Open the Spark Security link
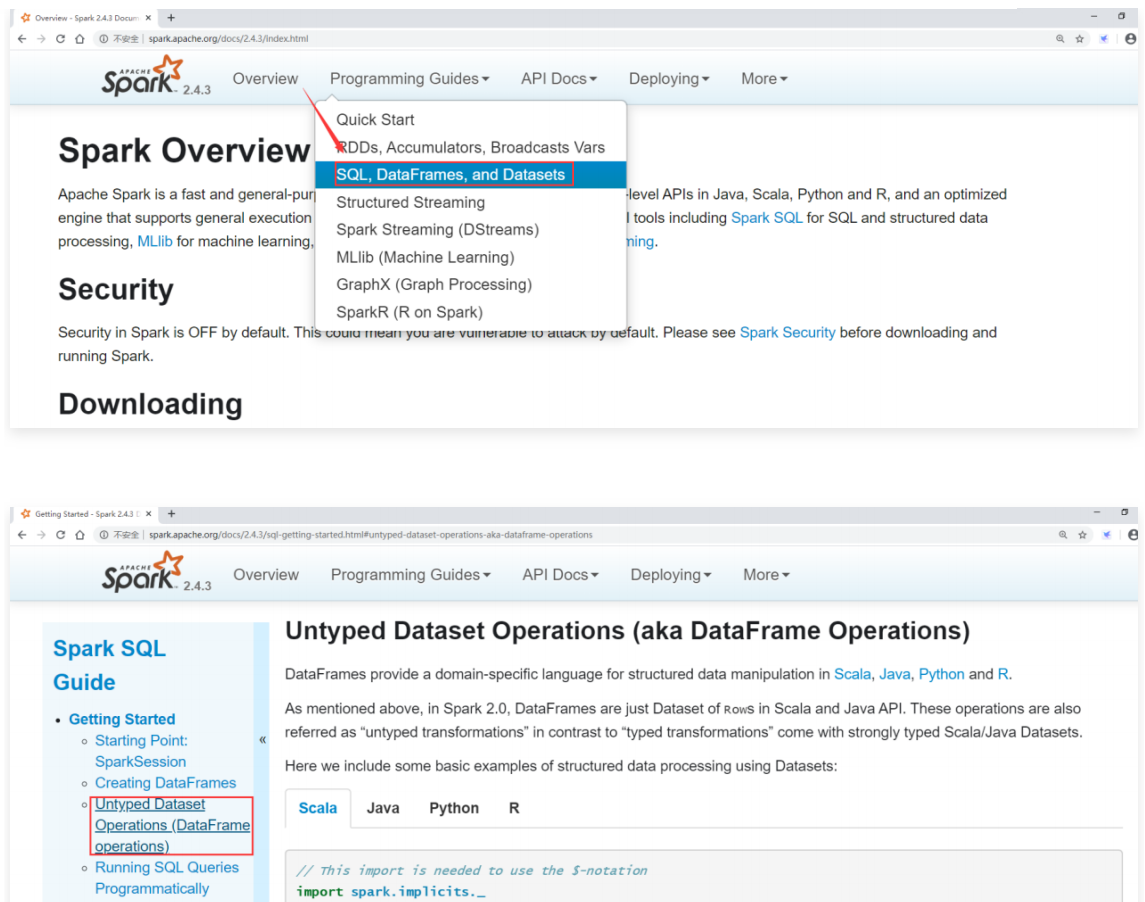Screen dimensions: 1145x902 point(787,332)
